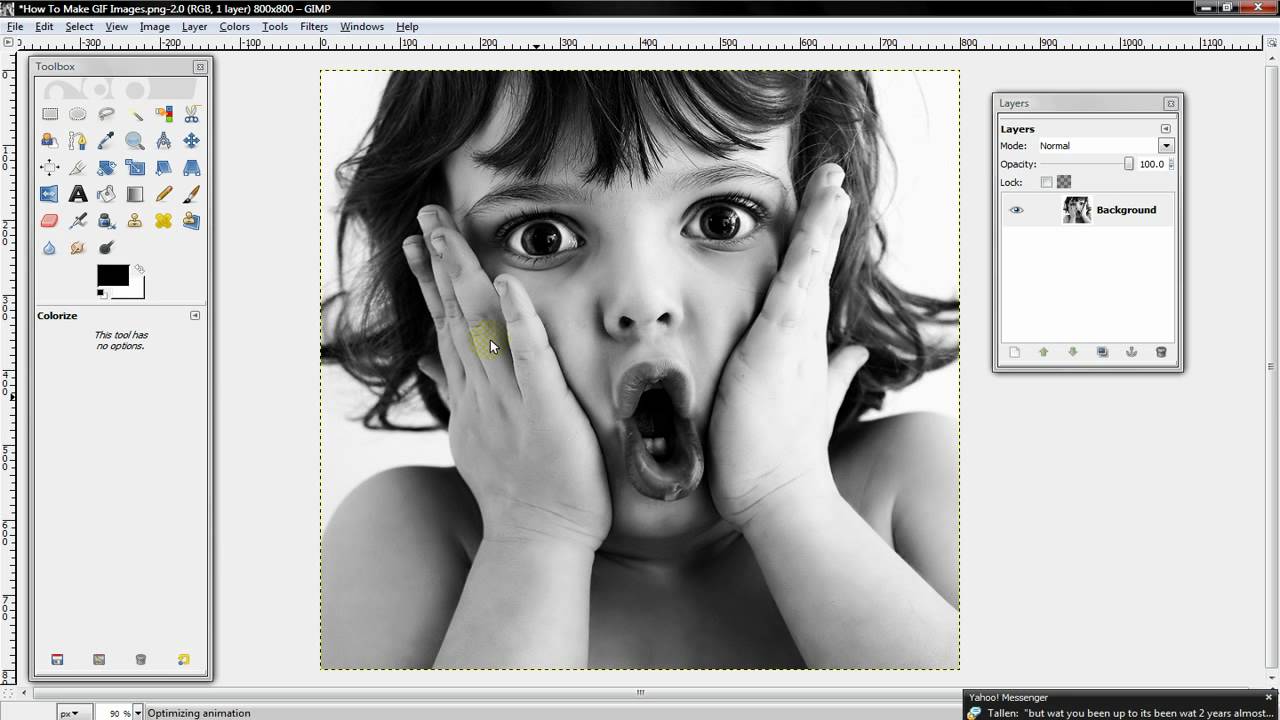Choose the Free Select lasso tool
1280x720 pixels.
106,114
